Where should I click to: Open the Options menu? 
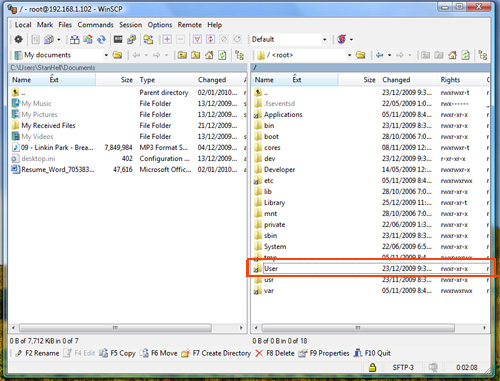coord(160,25)
